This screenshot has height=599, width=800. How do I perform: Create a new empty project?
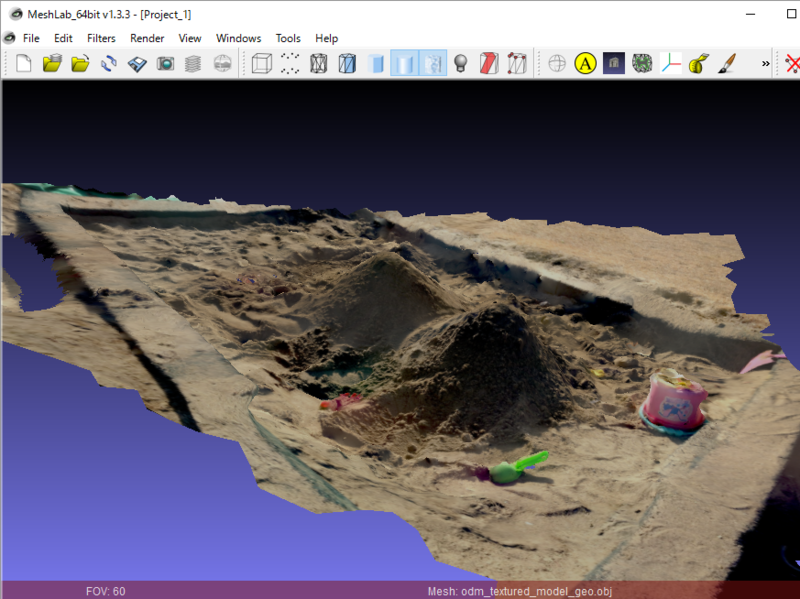click(x=23, y=64)
